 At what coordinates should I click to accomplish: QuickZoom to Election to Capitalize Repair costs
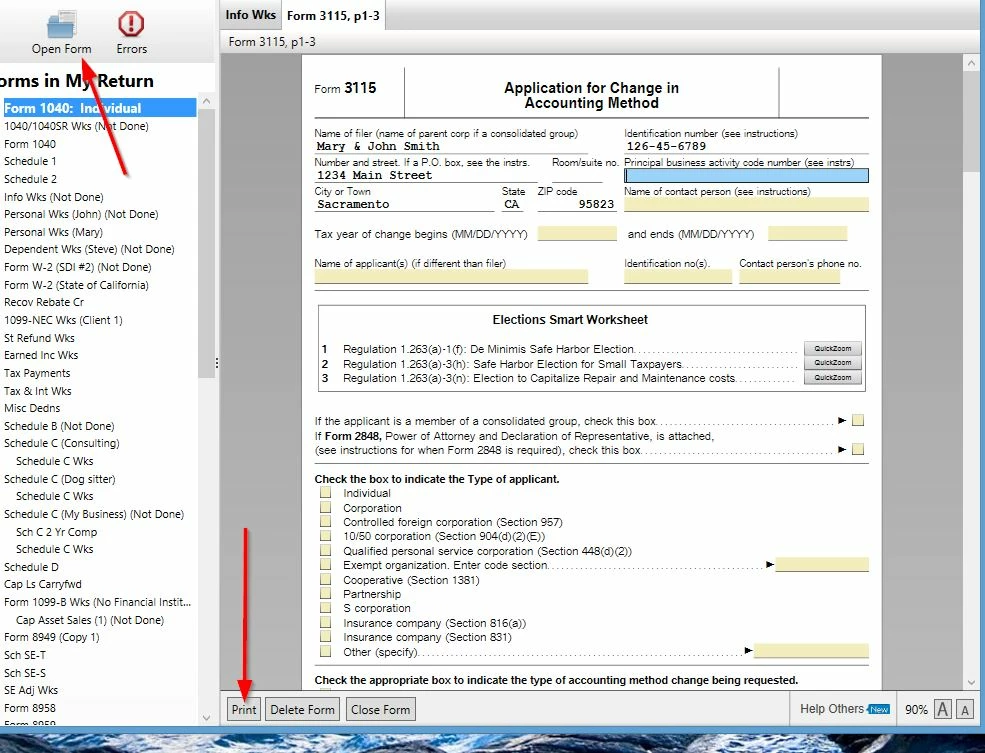[832, 377]
